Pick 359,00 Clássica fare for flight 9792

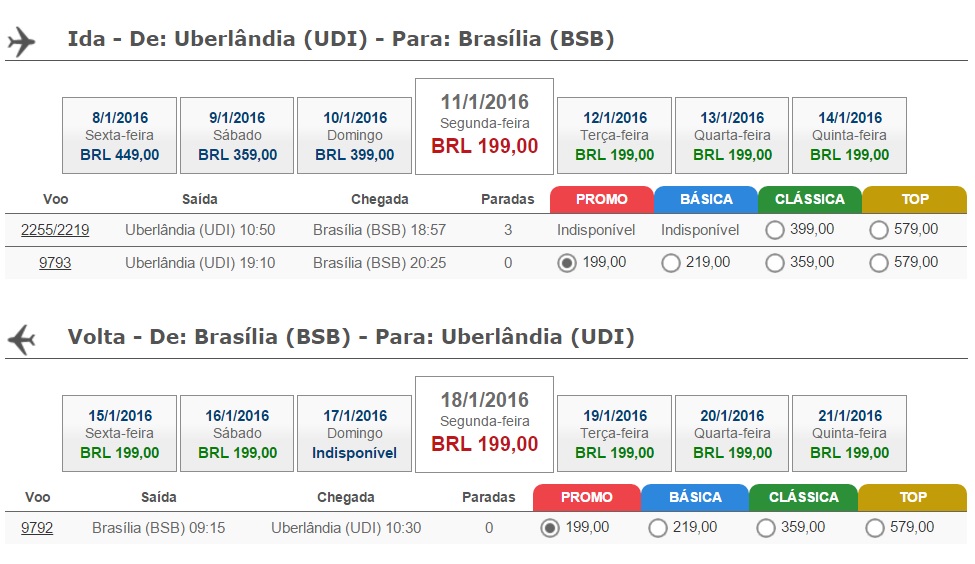tap(765, 528)
